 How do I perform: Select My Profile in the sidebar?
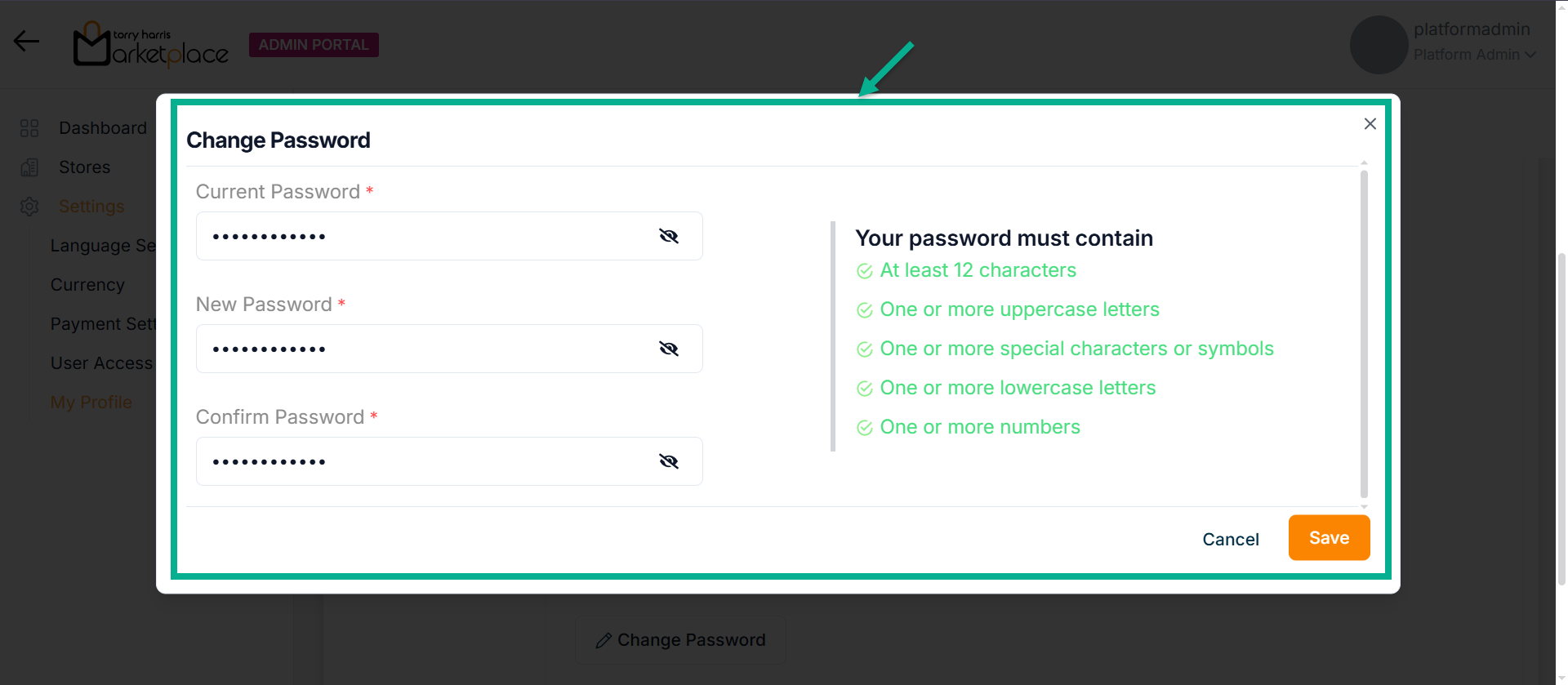click(91, 403)
